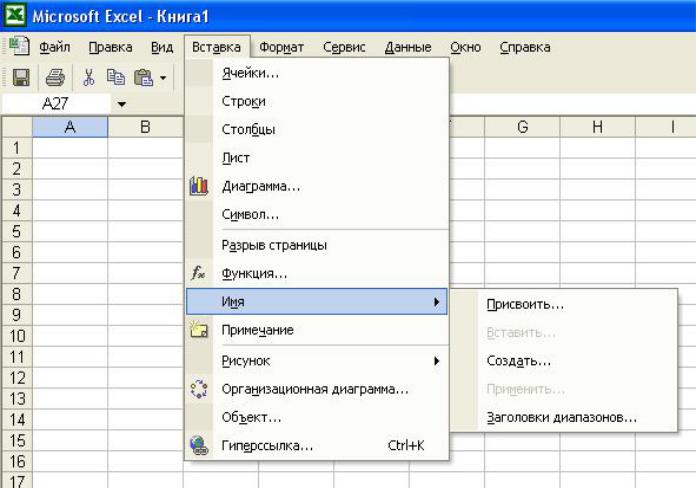Expand the Name Box dropdown arrow

point(121,104)
